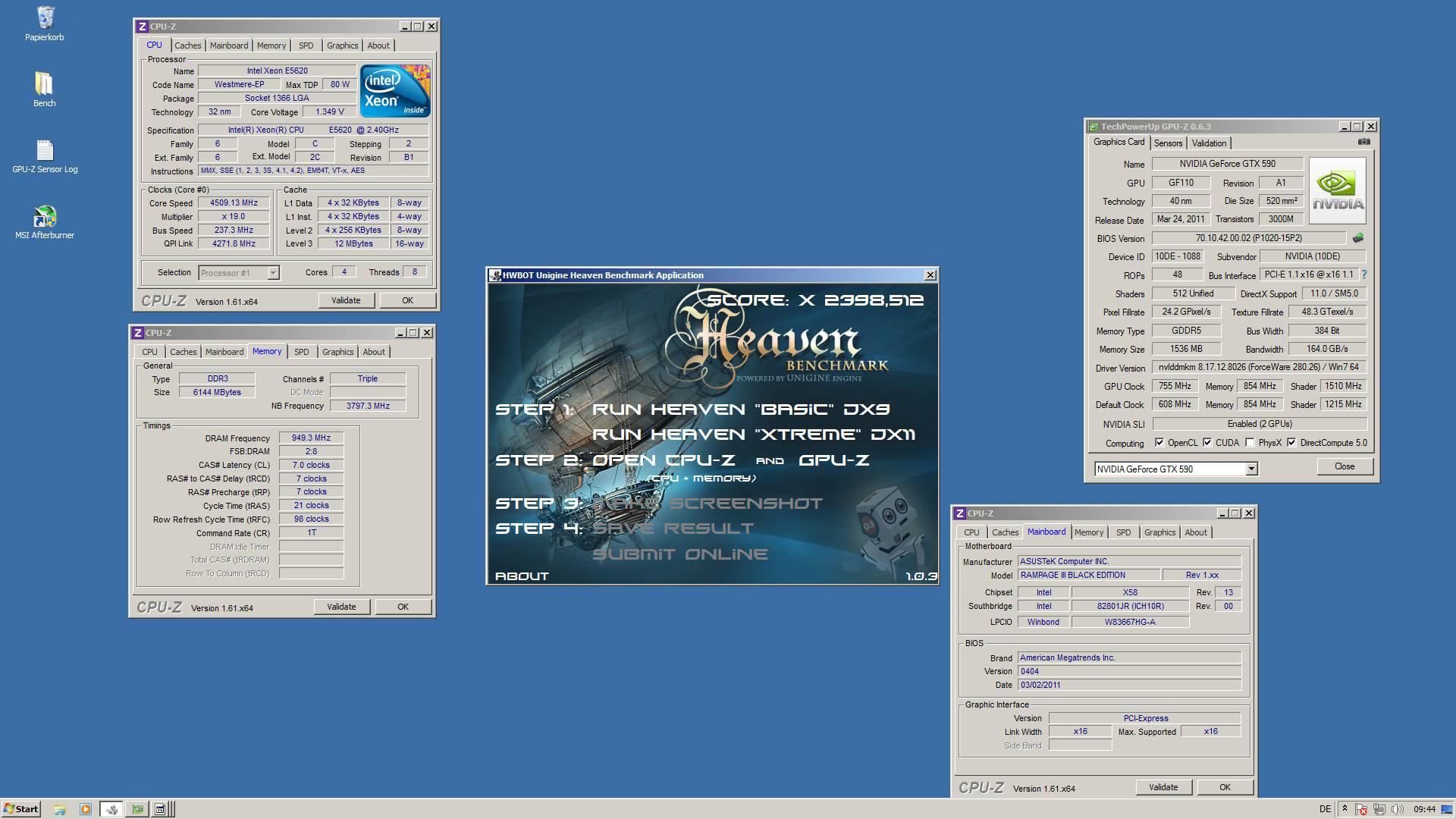Open the Action Center flag tray icon
Viewport: 1456px width, 819px height.
1362,809
